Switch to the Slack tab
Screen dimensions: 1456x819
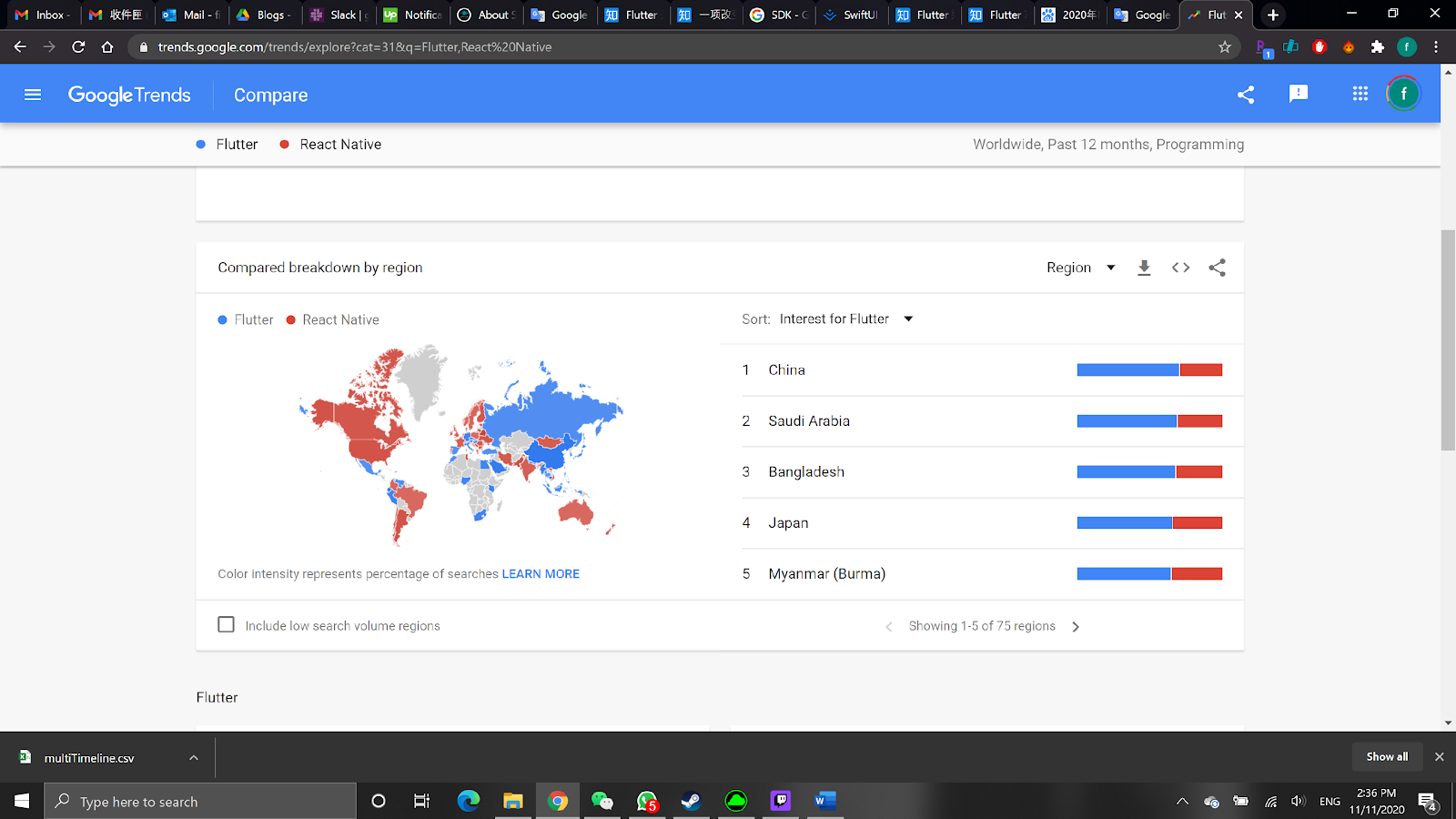pos(338,15)
